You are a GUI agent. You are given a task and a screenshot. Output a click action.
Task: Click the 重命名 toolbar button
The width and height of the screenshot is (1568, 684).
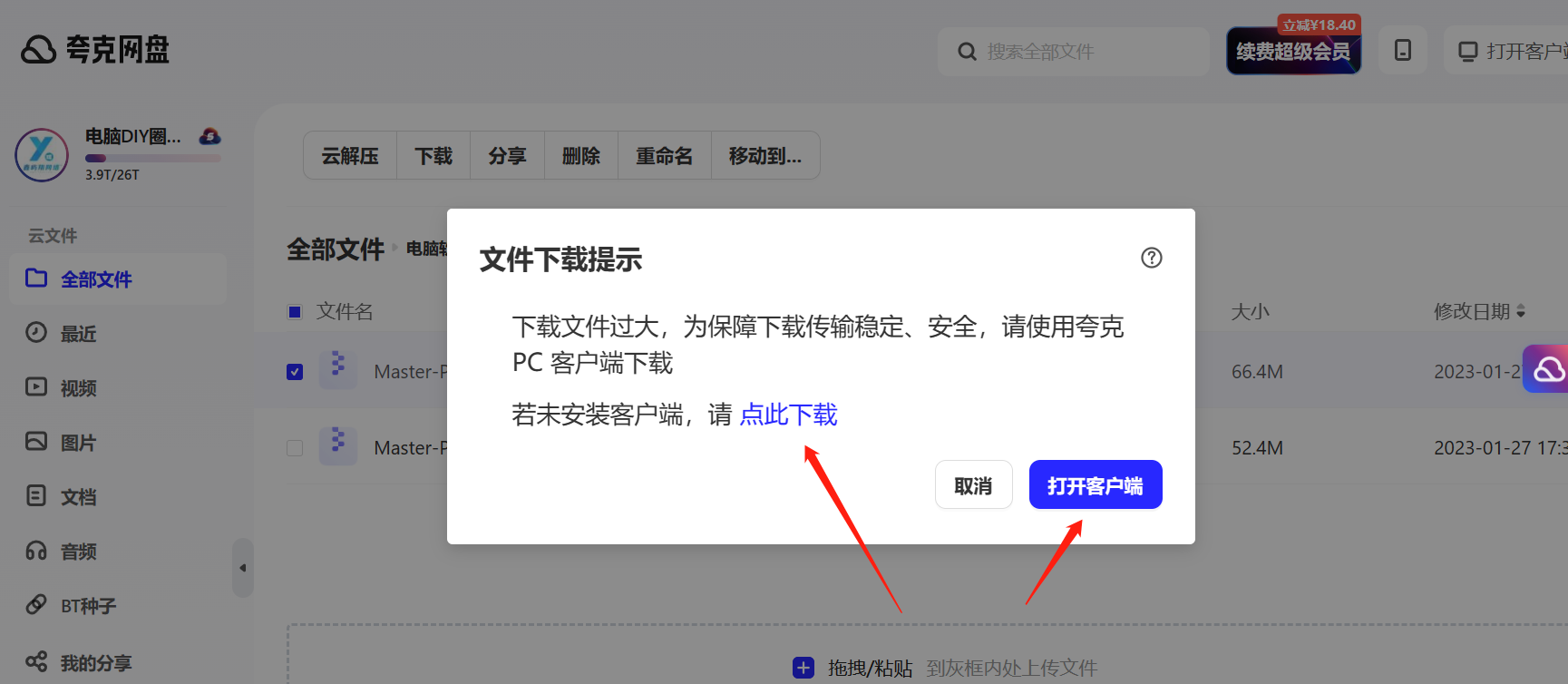pos(665,156)
